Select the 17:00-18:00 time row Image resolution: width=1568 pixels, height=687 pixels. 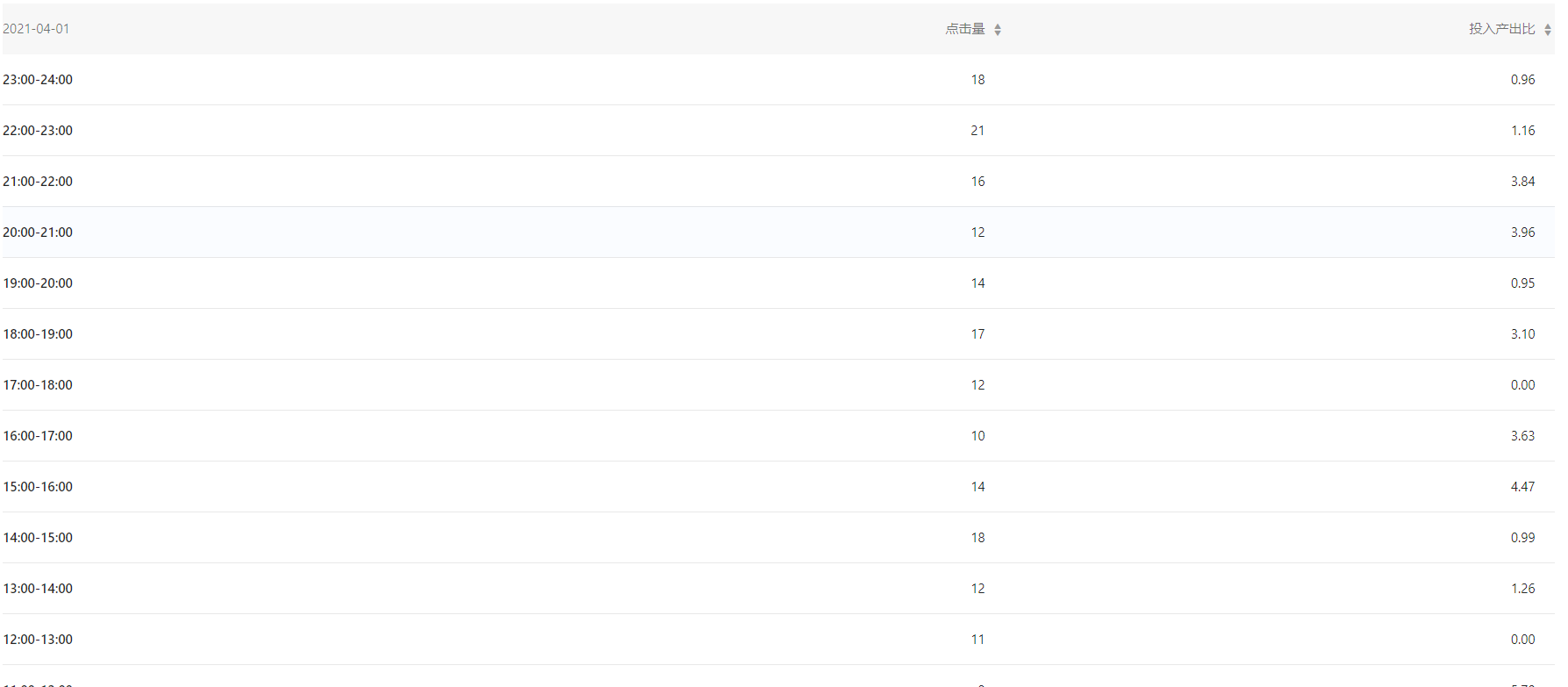(x=778, y=385)
